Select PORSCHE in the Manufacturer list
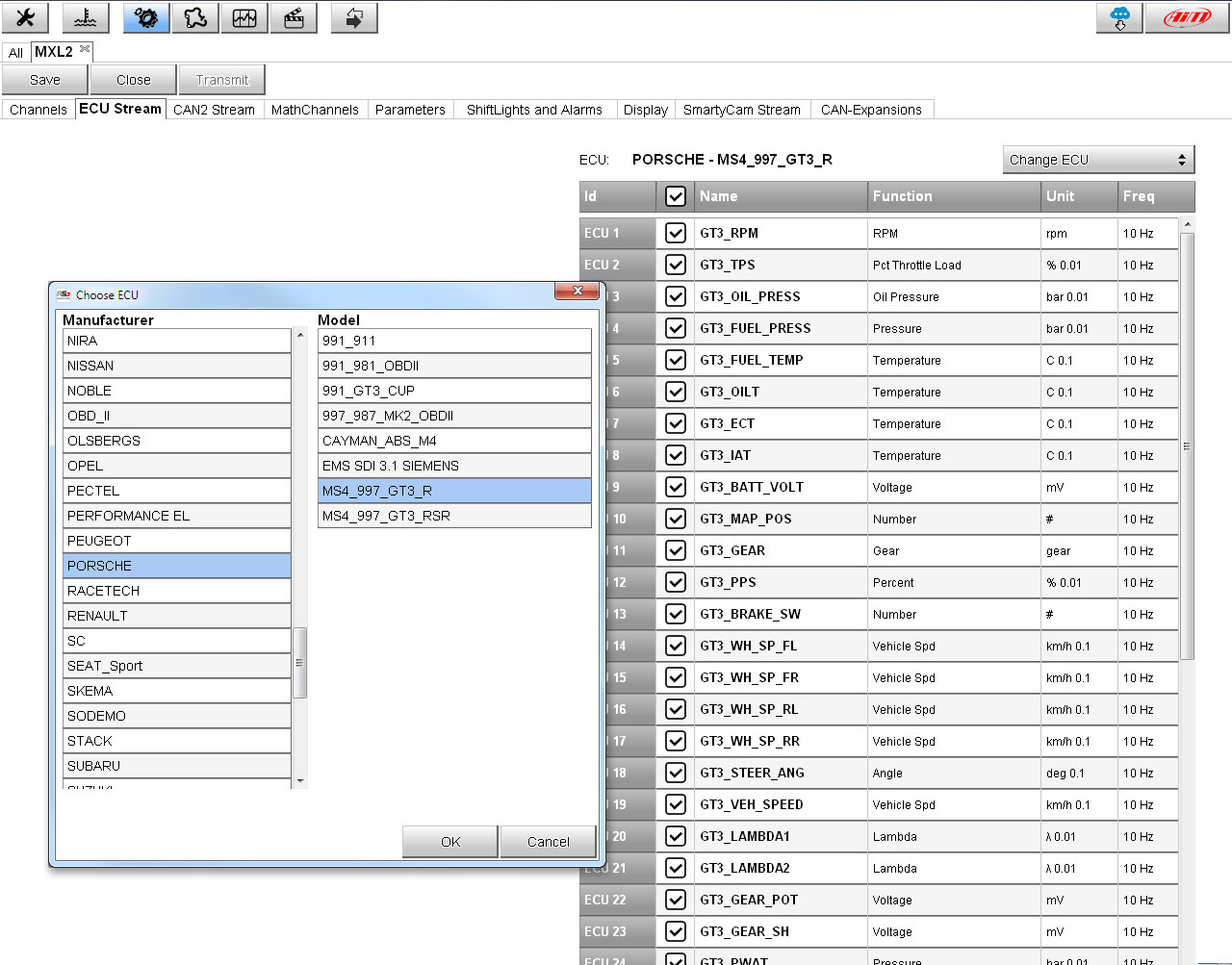Image resolution: width=1232 pixels, height=965 pixels. coord(177,566)
